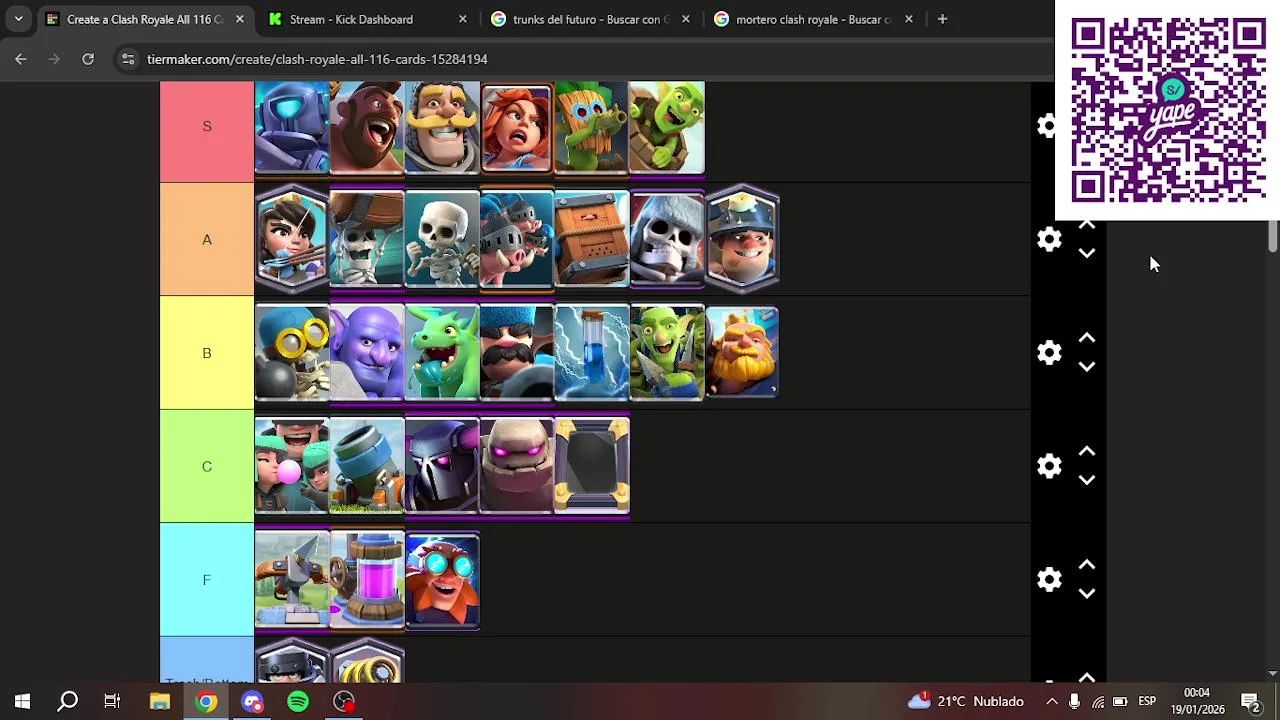Select the X-Bow card in F tier
The height and width of the screenshot is (720, 1280).
coord(292,580)
